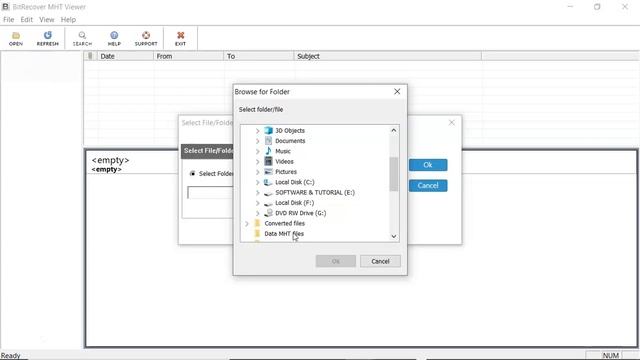Open the Edit menu

[x=27, y=20]
